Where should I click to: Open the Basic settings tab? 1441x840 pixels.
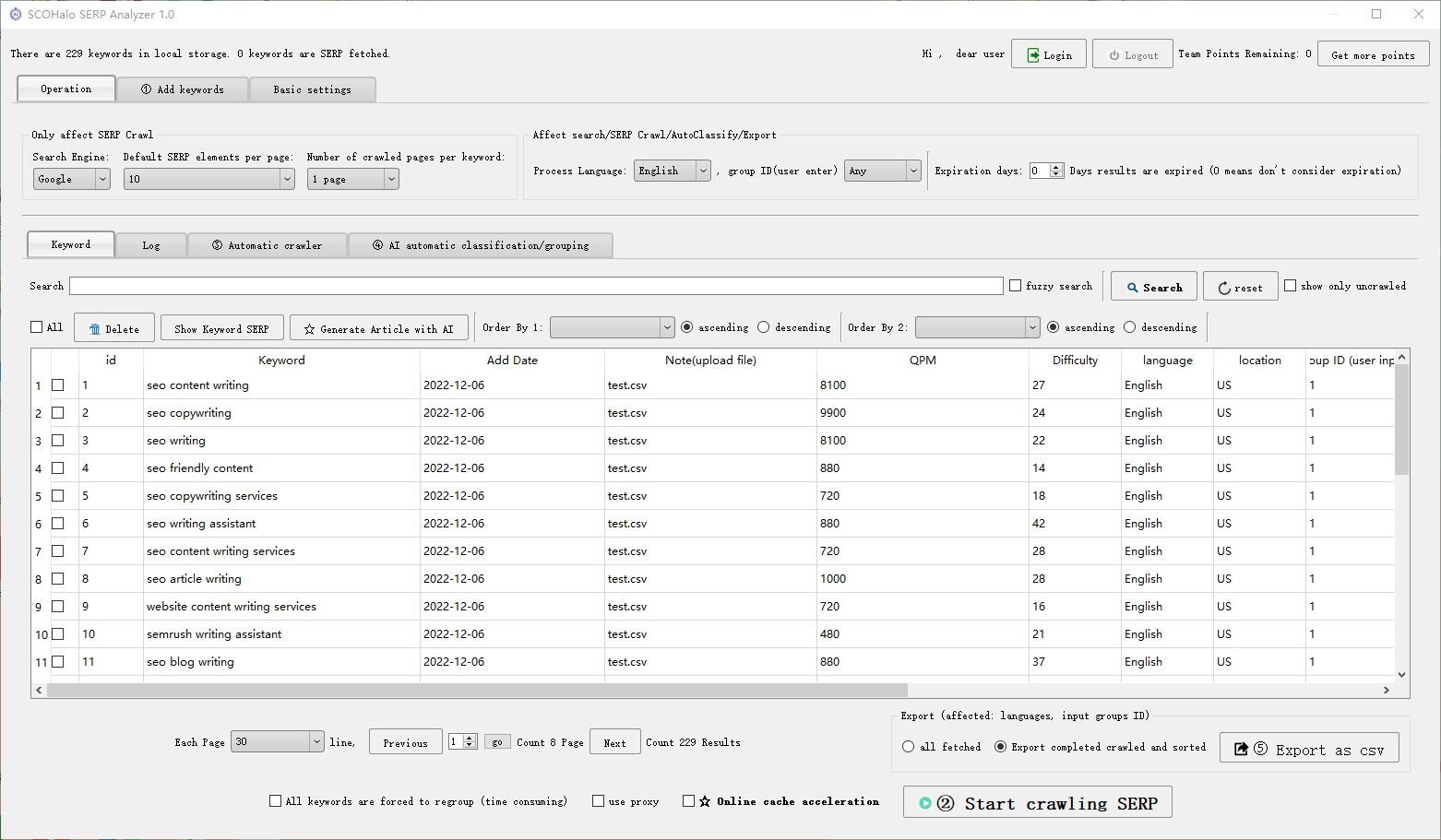[x=312, y=89]
